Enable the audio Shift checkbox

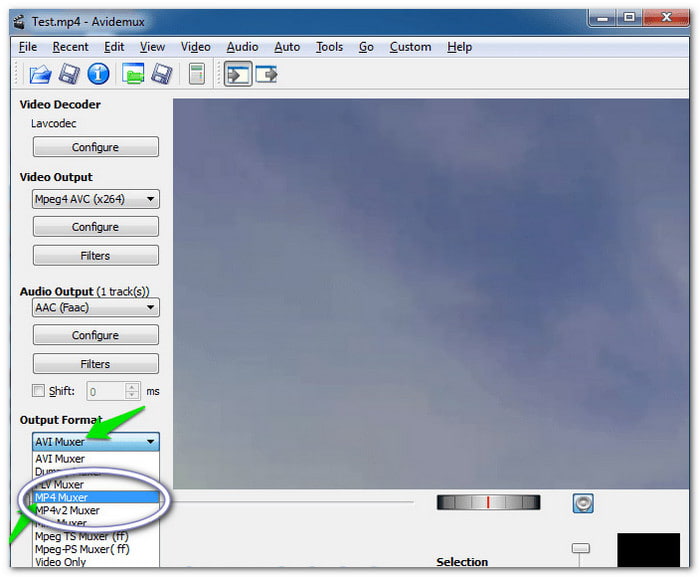pos(38,391)
